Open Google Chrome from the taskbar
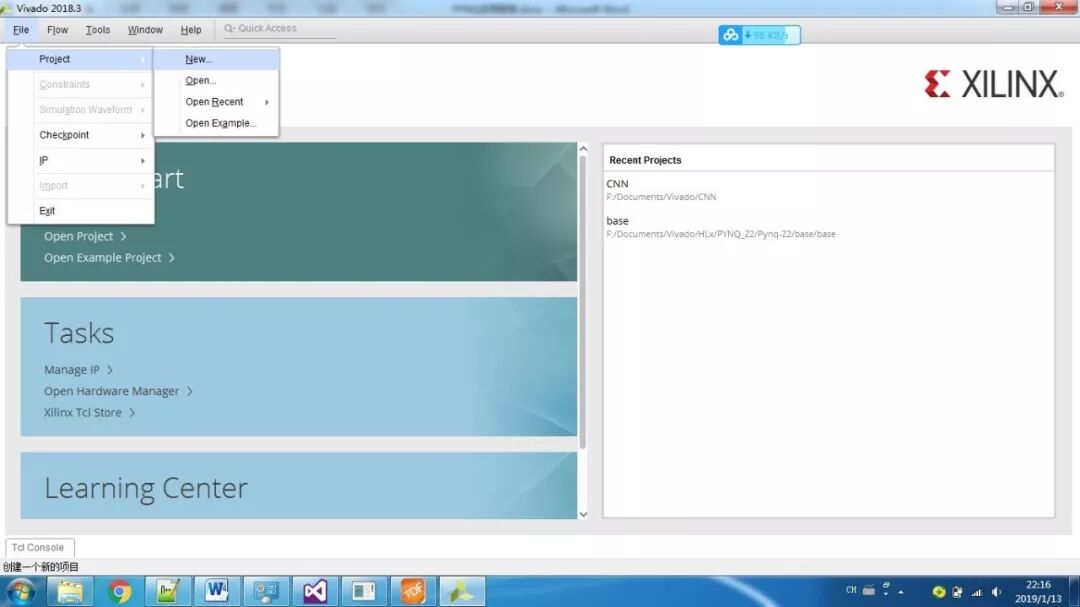The image size is (1080, 607). (x=119, y=591)
